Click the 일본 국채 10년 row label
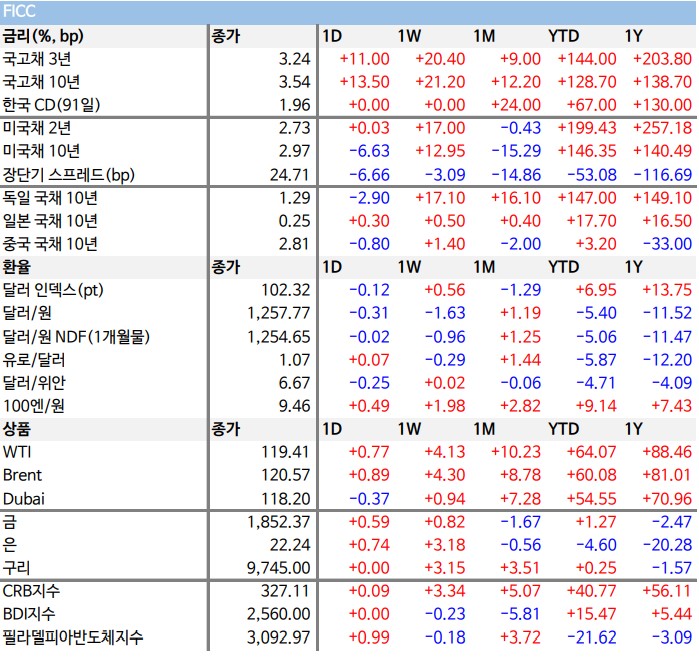Viewport: 699px width, 658px height. pos(50,221)
